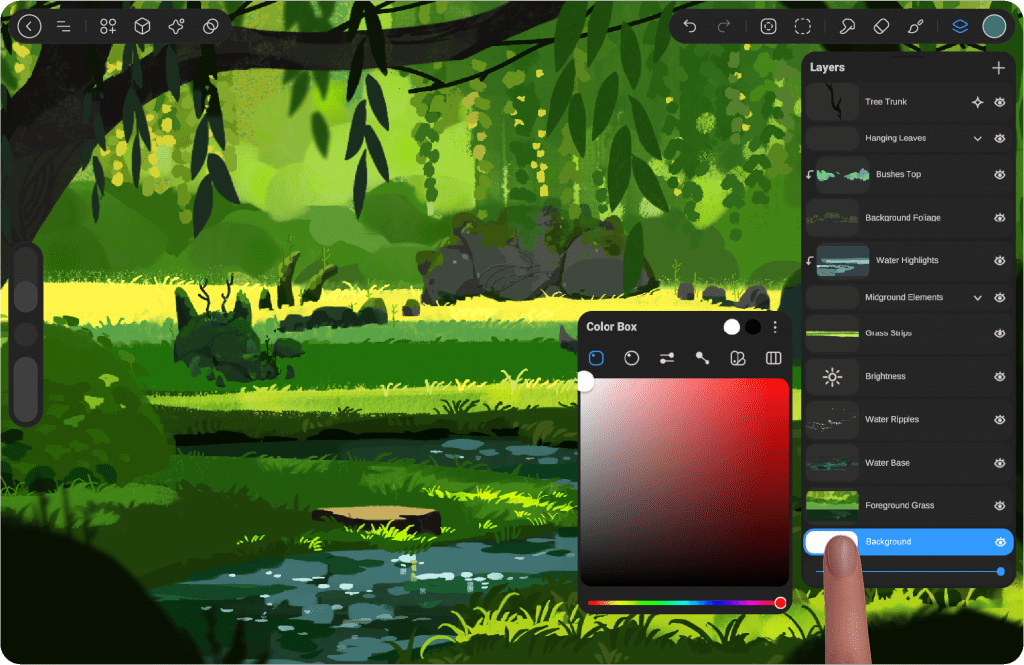Click the undo arrow
This screenshot has width=1024, height=665.
[x=690, y=27]
